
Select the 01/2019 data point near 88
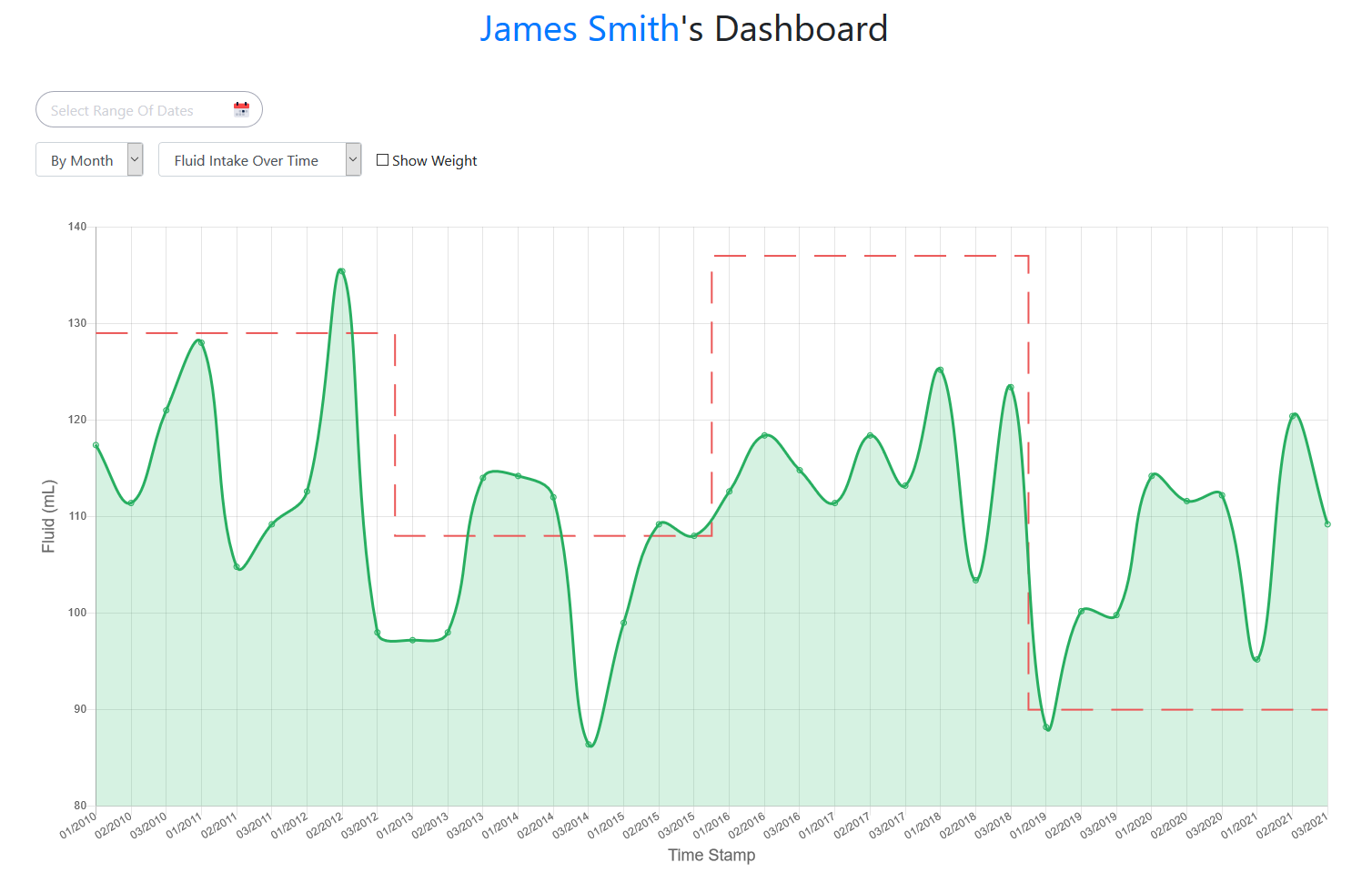pos(1046,727)
